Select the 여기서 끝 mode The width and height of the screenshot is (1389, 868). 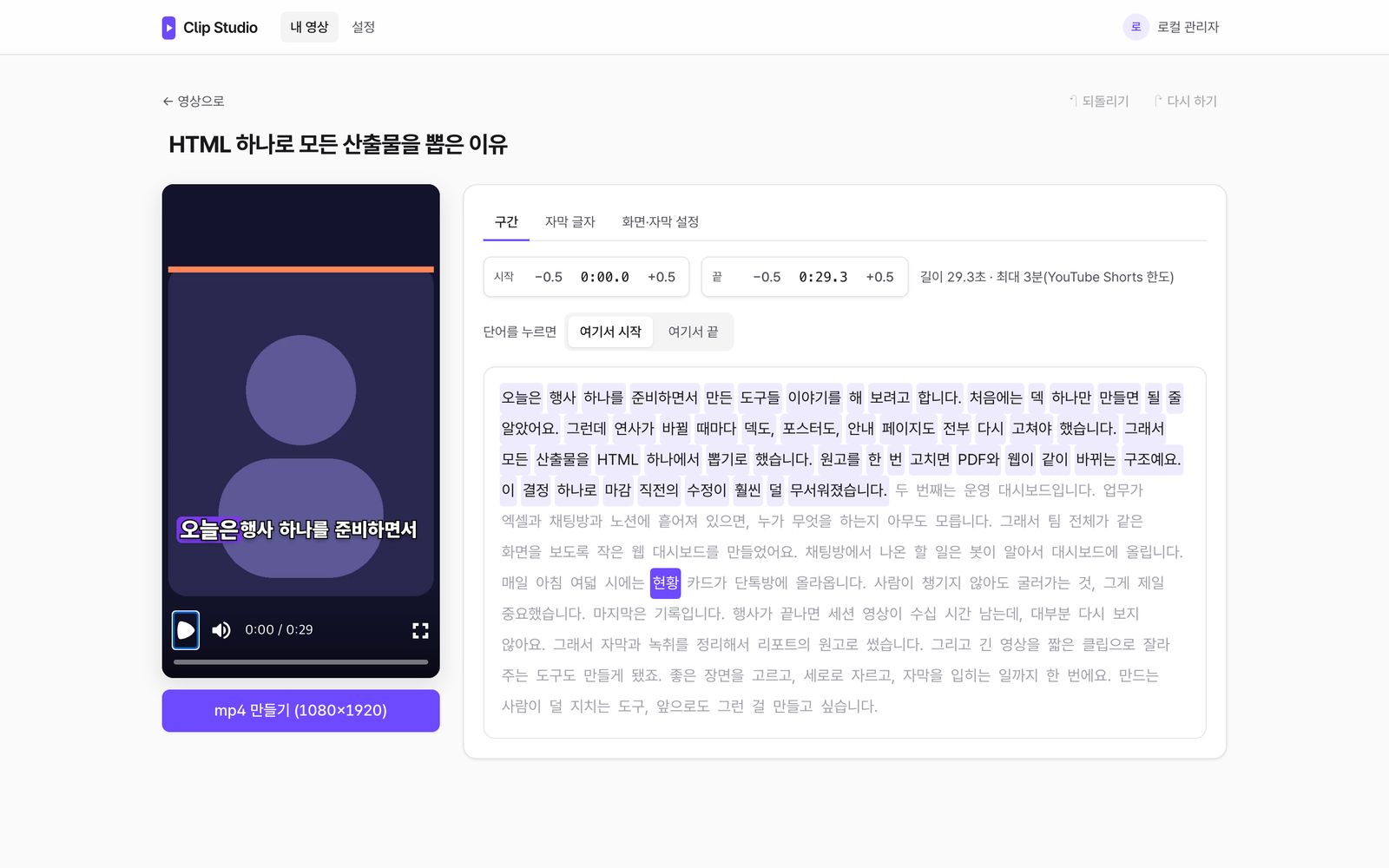click(x=693, y=332)
